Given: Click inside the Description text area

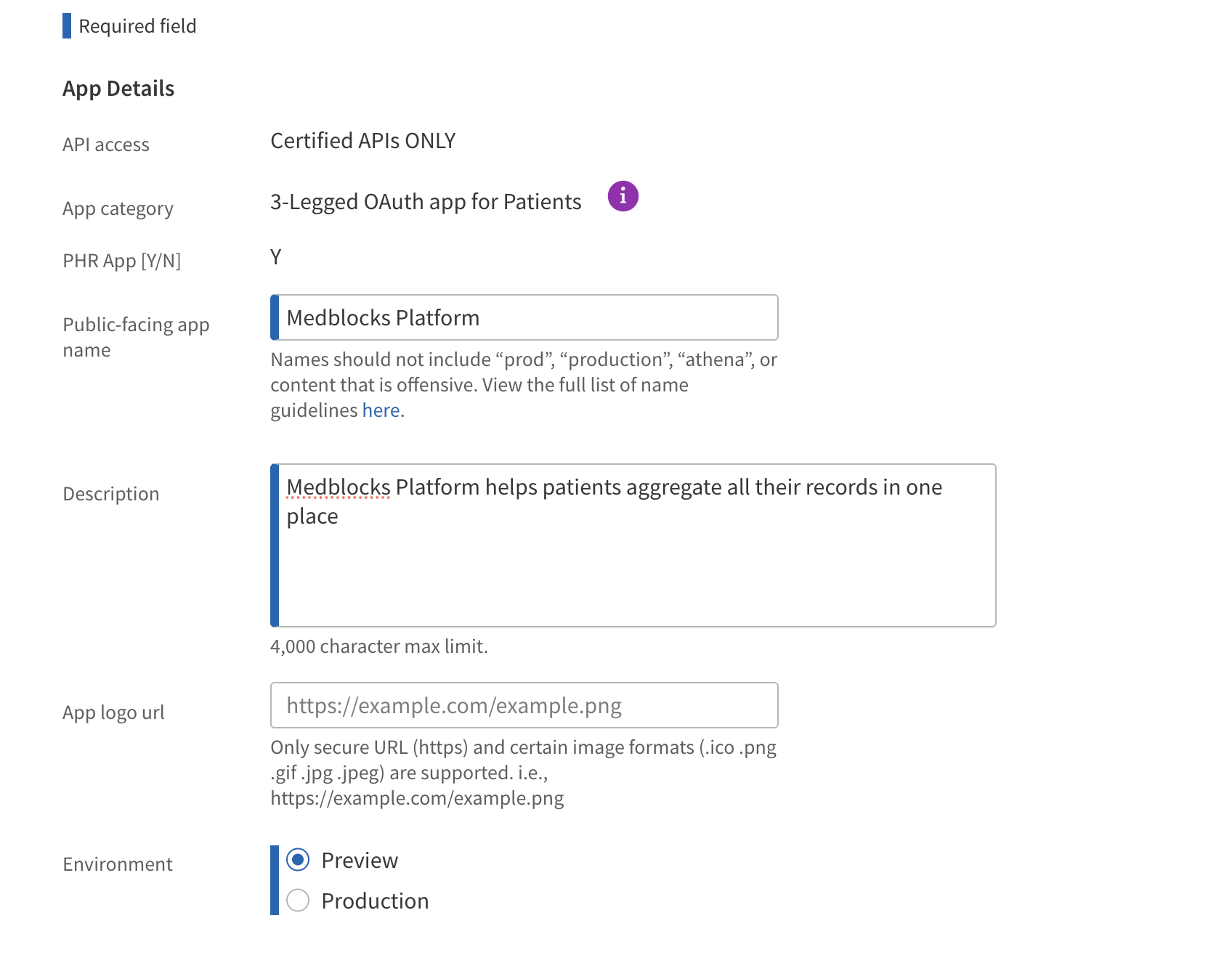Looking at the screenshot, I should [x=633, y=545].
